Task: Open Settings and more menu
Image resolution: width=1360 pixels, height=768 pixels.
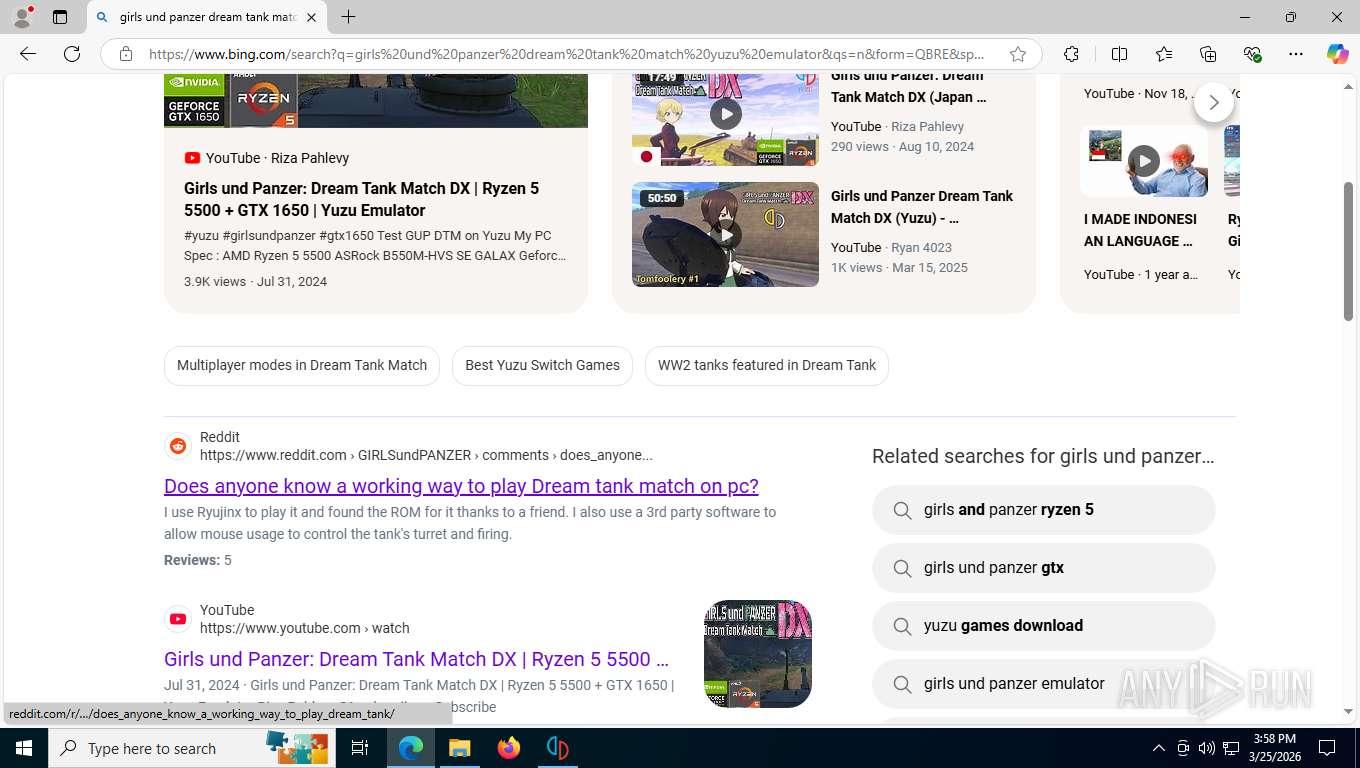Action: pyautogui.click(x=1296, y=54)
